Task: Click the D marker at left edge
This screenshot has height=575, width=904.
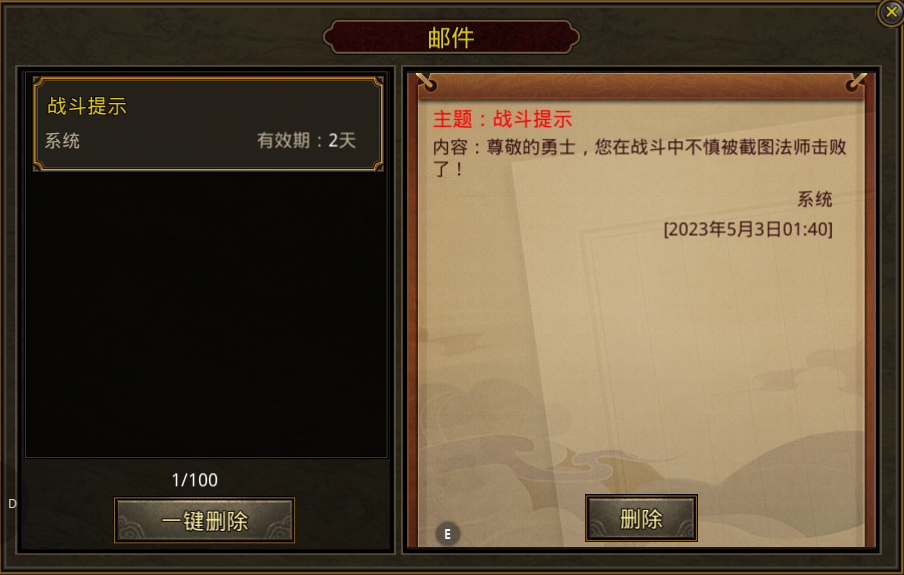Action: [12, 503]
